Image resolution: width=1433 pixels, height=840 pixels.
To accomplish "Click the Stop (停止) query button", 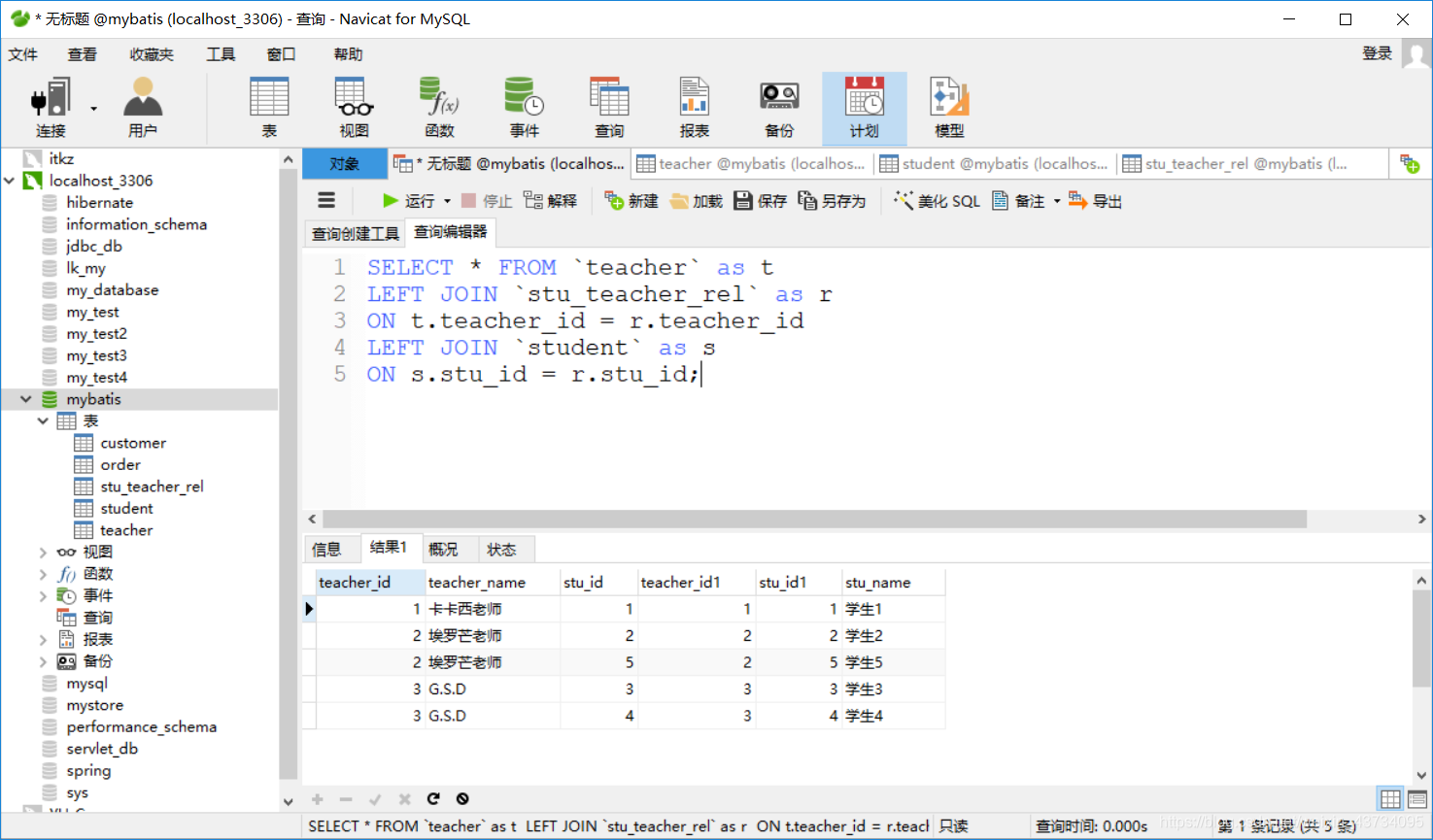I will (x=487, y=201).
